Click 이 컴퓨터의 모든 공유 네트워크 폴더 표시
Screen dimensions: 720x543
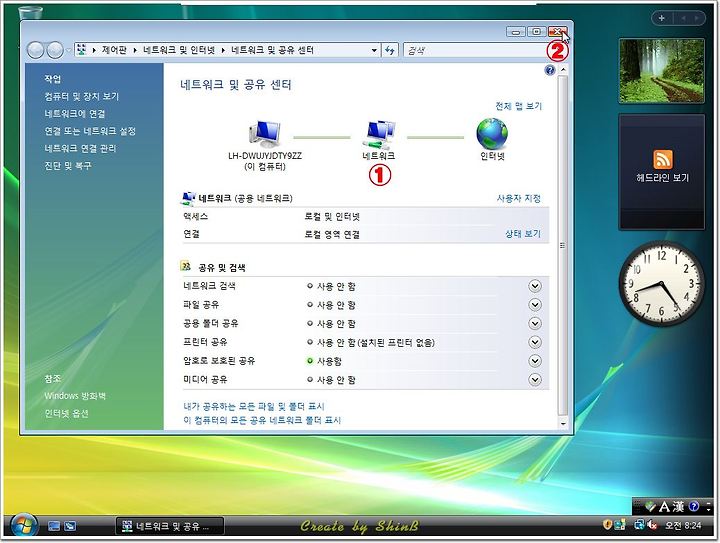(x=262, y=420)
